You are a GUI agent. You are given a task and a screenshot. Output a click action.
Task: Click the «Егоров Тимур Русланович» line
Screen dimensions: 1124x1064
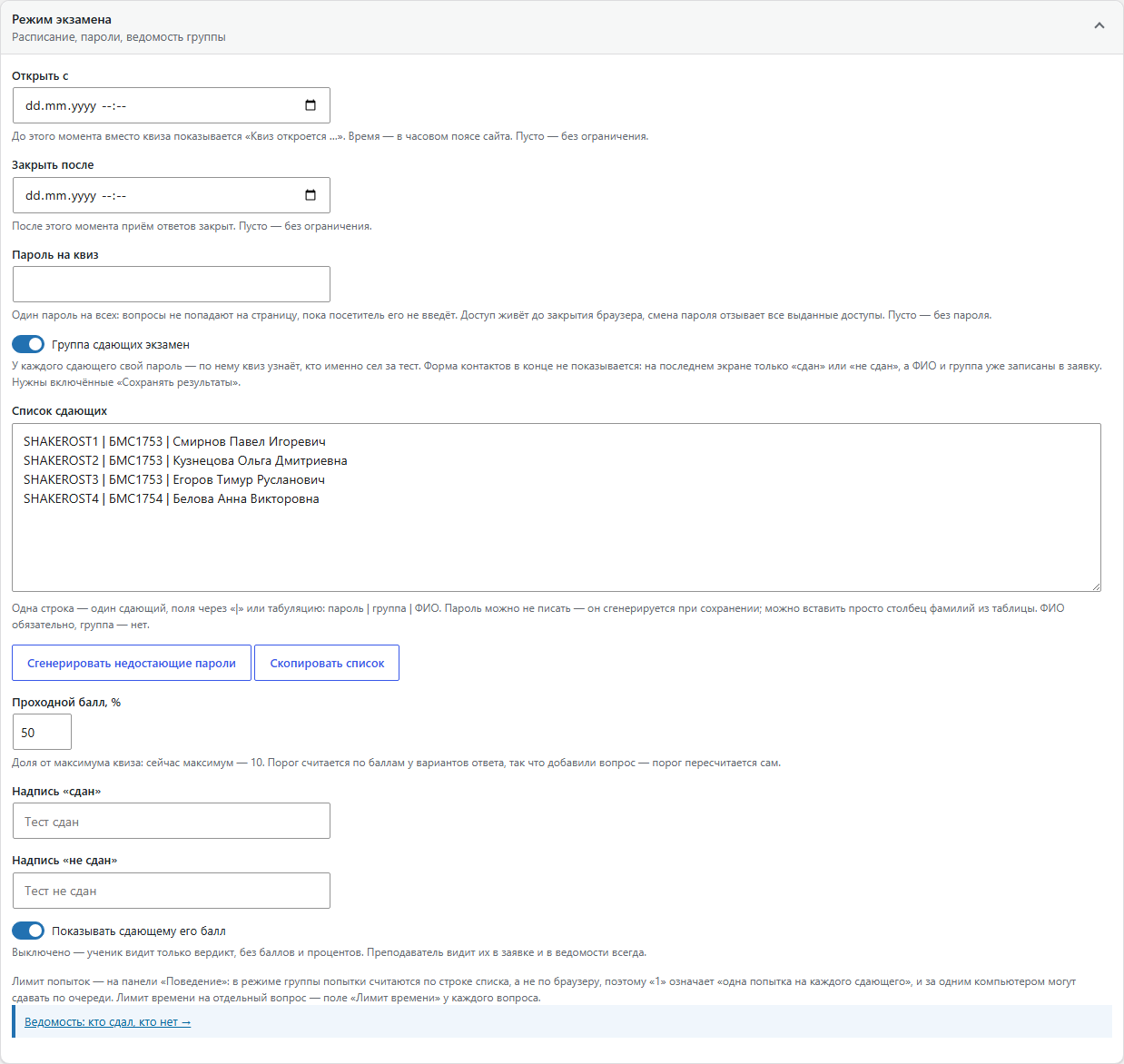point(174,479)
